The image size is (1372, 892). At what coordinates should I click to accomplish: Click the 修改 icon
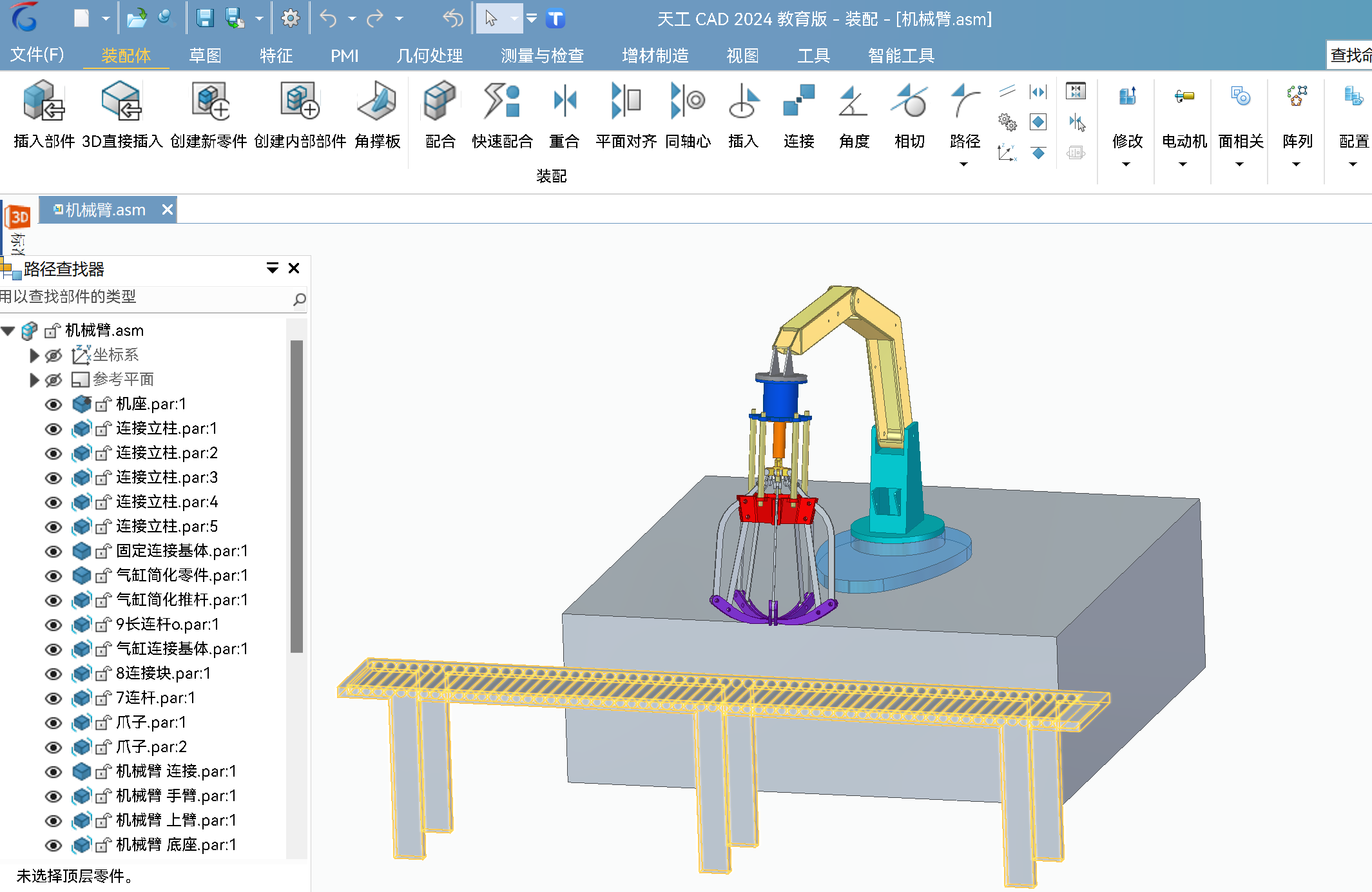[x=1127, y=97]
